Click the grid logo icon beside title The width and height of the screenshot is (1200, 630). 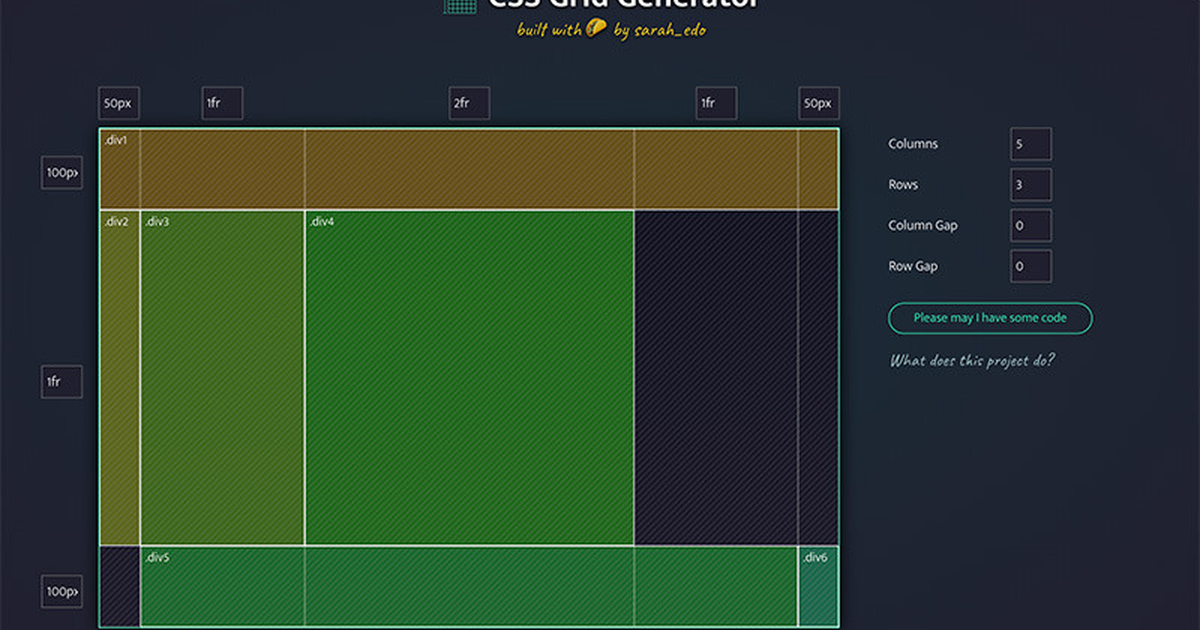460,5
